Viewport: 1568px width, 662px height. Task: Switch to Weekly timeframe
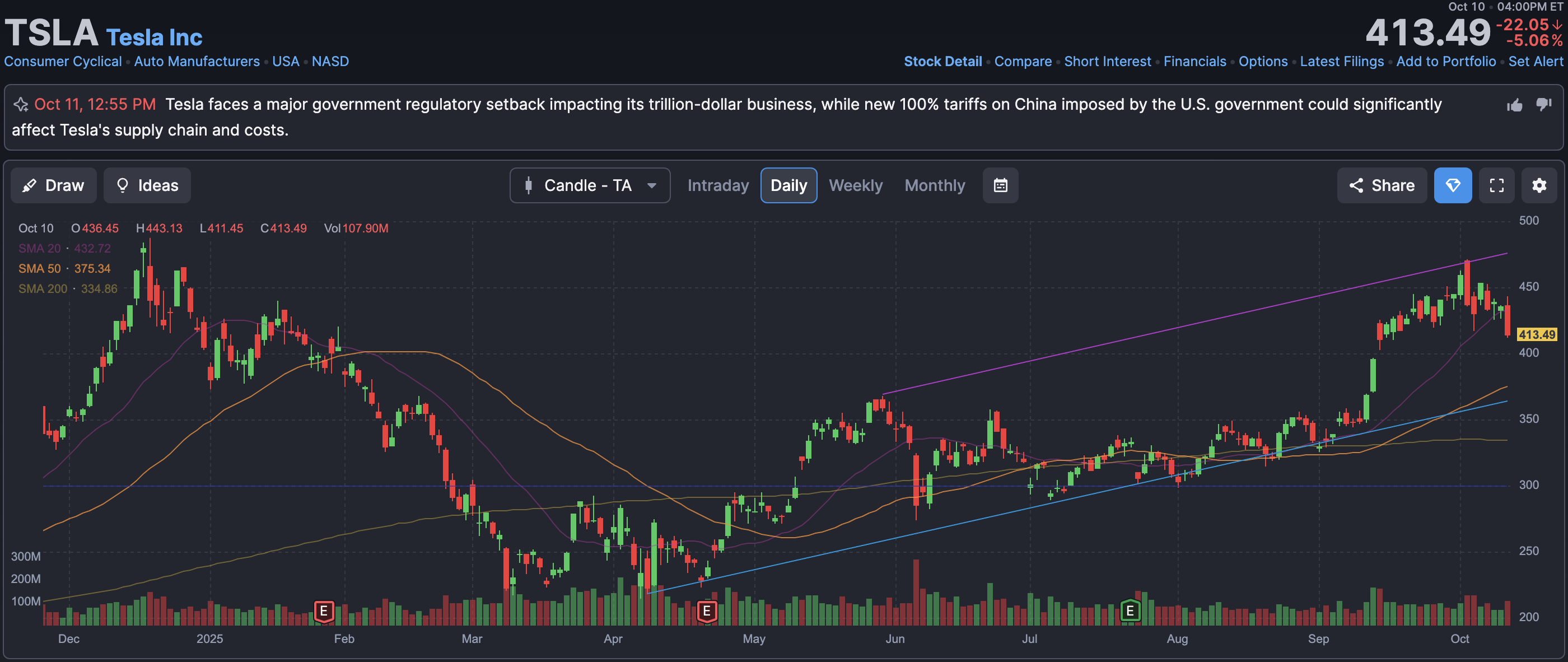pos(855,185)
